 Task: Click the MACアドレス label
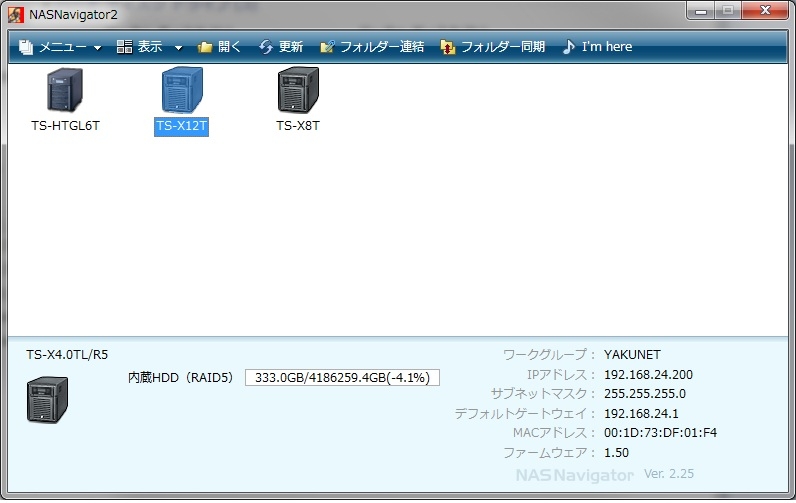pos(553,433)
